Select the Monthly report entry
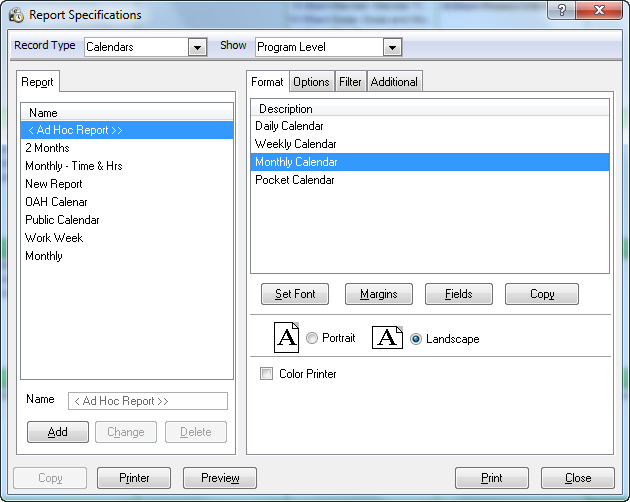630x502 pixels. [127, 256]
